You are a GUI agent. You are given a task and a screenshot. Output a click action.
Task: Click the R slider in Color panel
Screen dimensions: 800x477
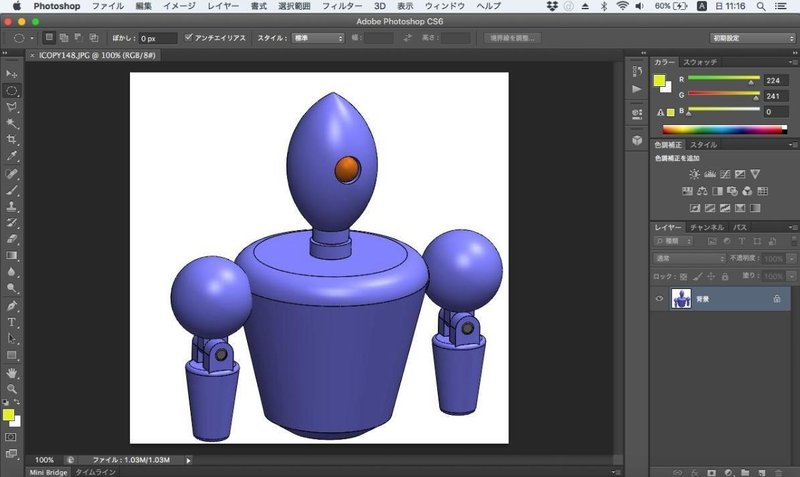pyautogui.click(x=723, y=79)
